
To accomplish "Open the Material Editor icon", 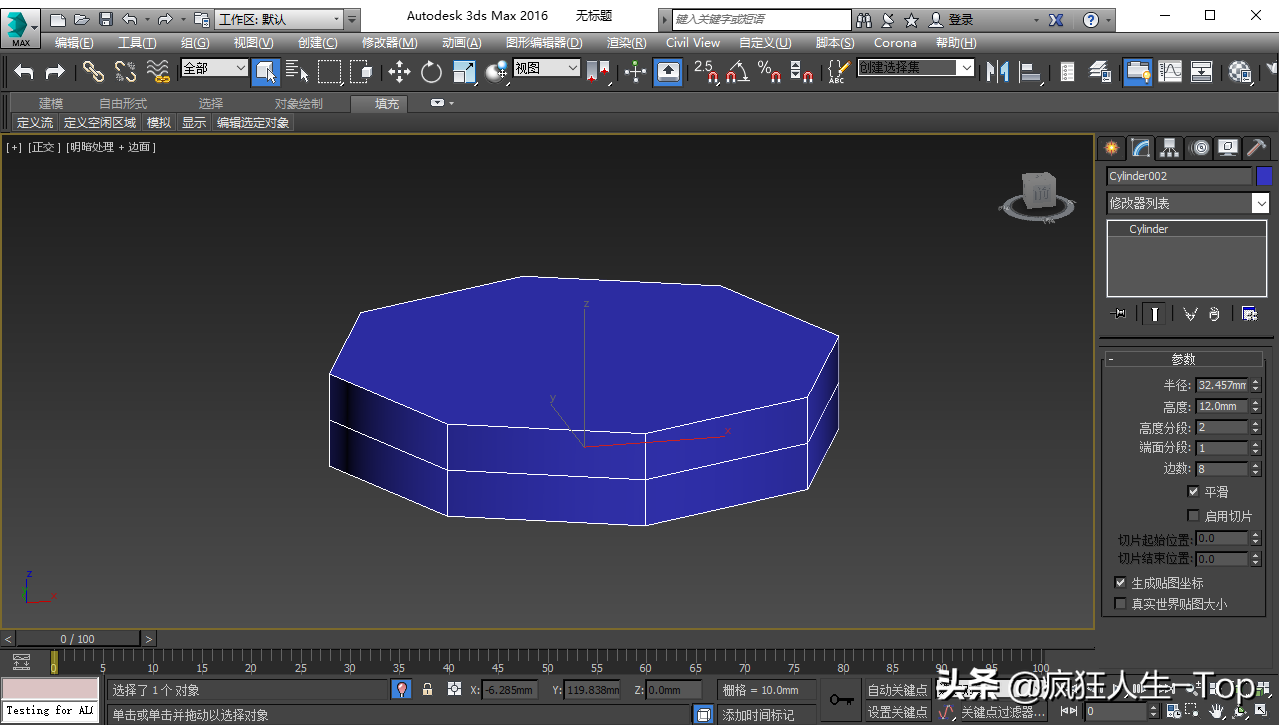I will [x=1240, y=71].
